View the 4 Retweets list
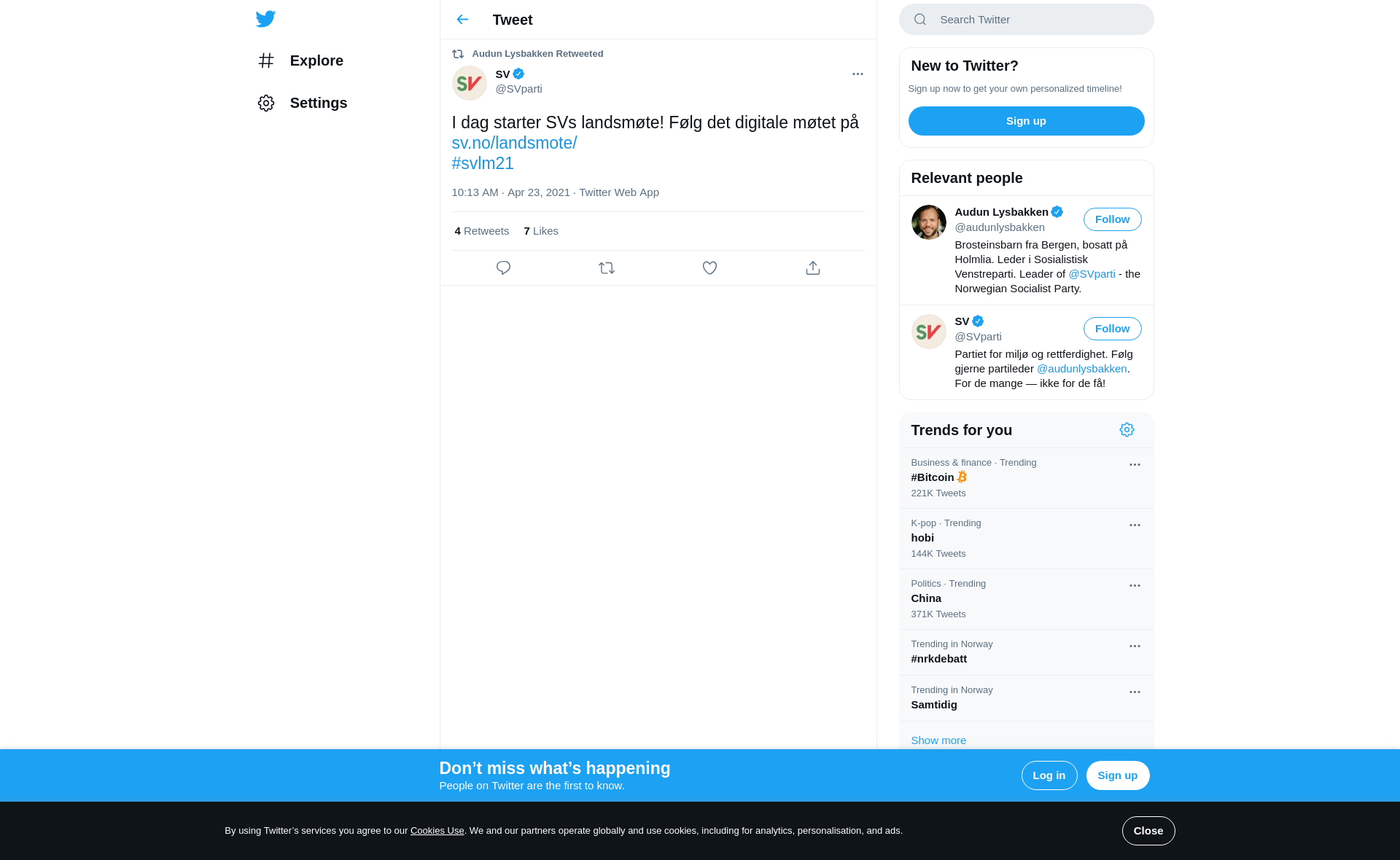Screen dimensions: 1400x860 pos(482,231)
